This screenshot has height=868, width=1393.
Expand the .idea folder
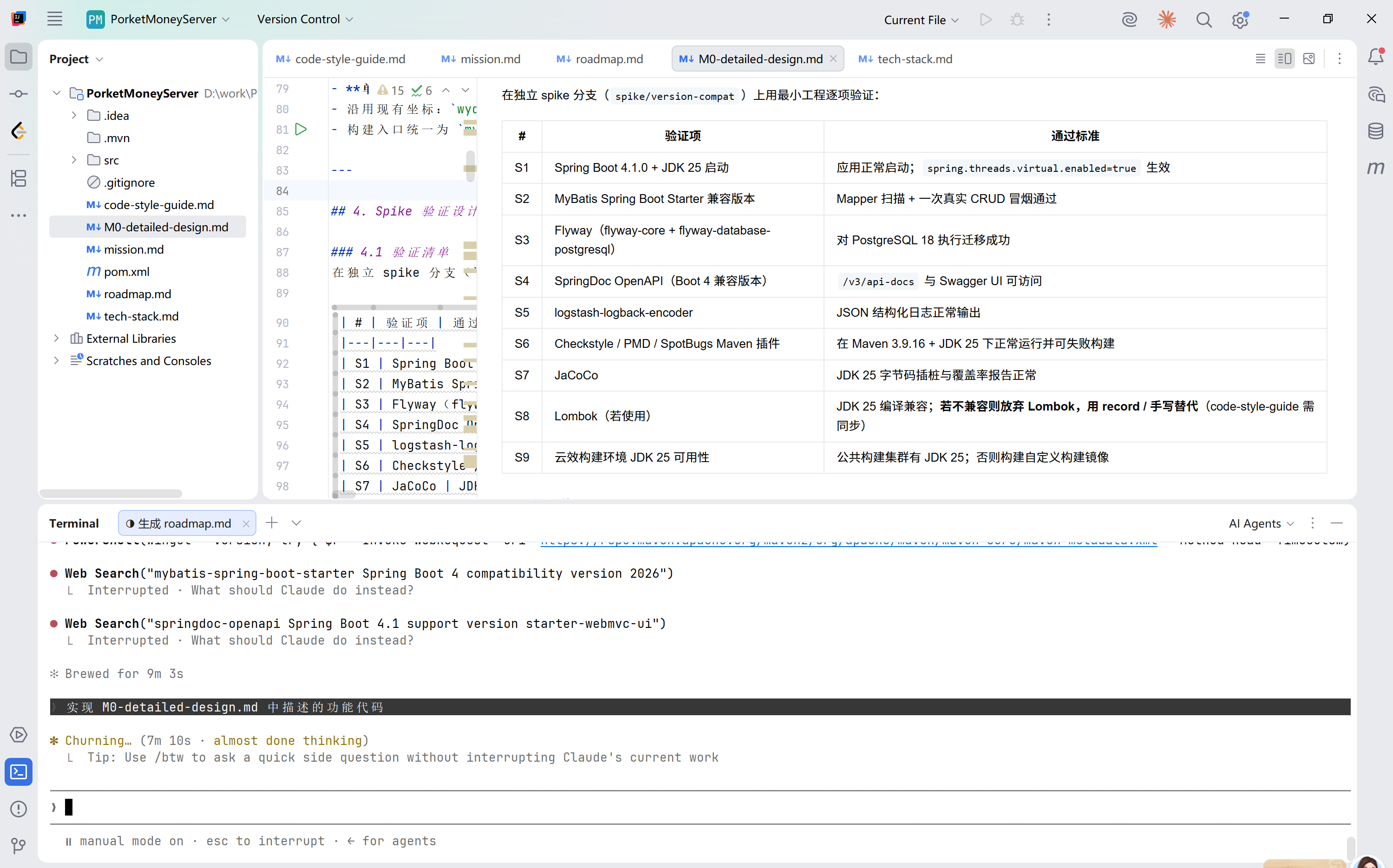pos(74,115)
